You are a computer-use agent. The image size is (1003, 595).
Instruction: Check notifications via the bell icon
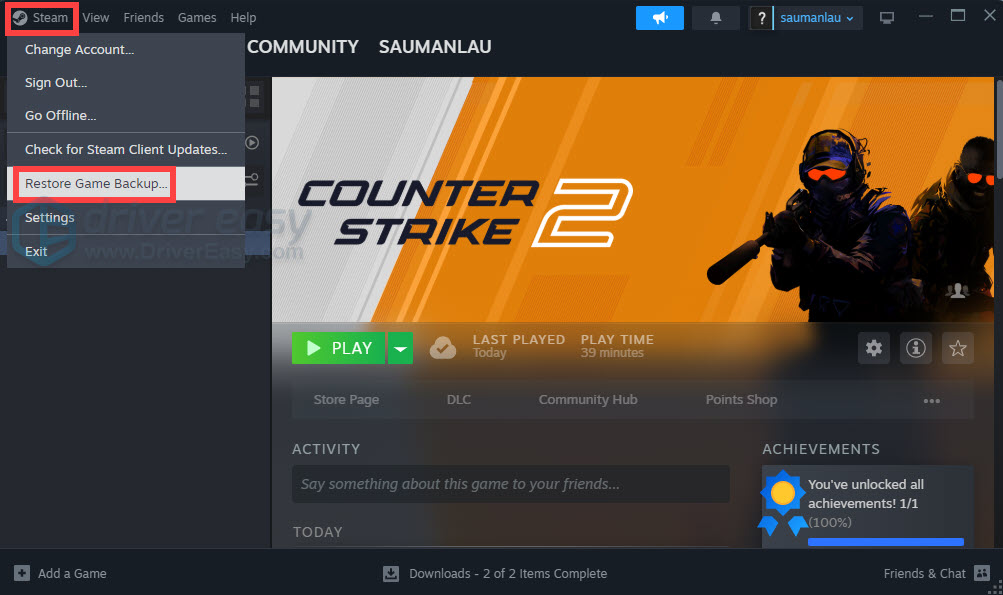[x=715, y=17]
